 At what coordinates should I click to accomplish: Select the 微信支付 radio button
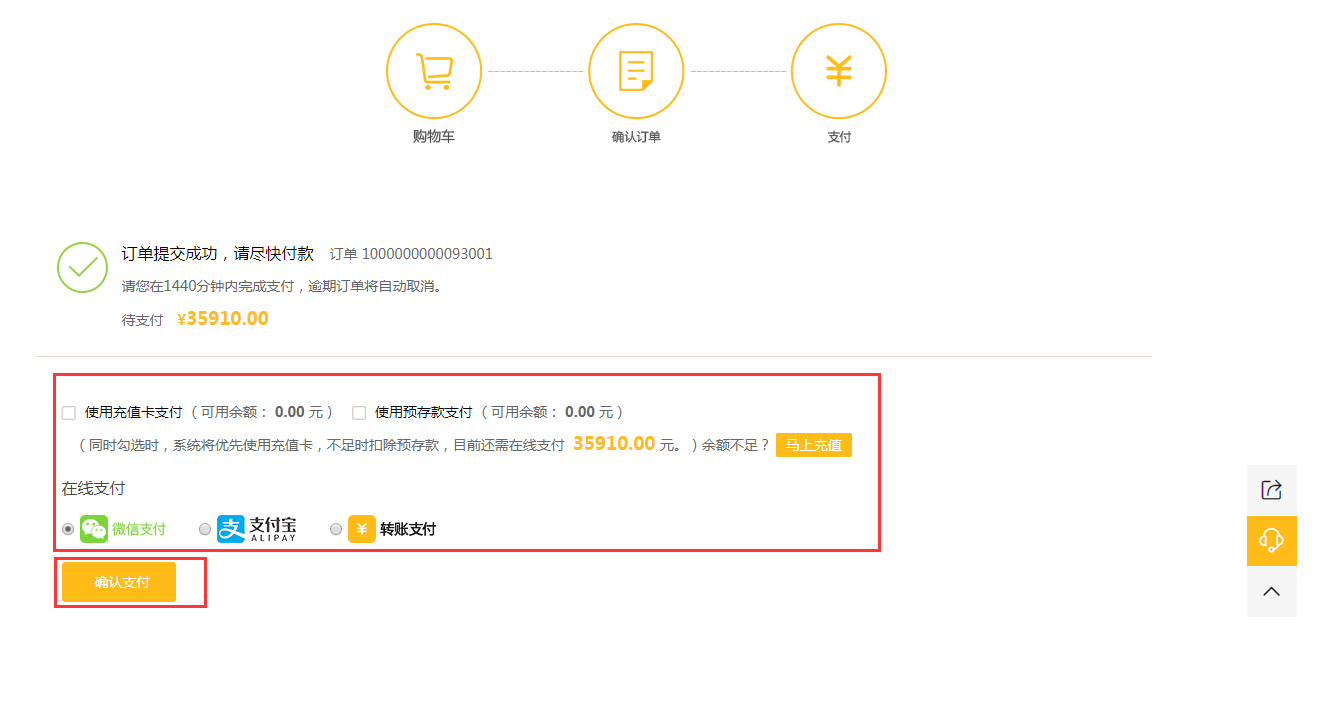point(68,529)
